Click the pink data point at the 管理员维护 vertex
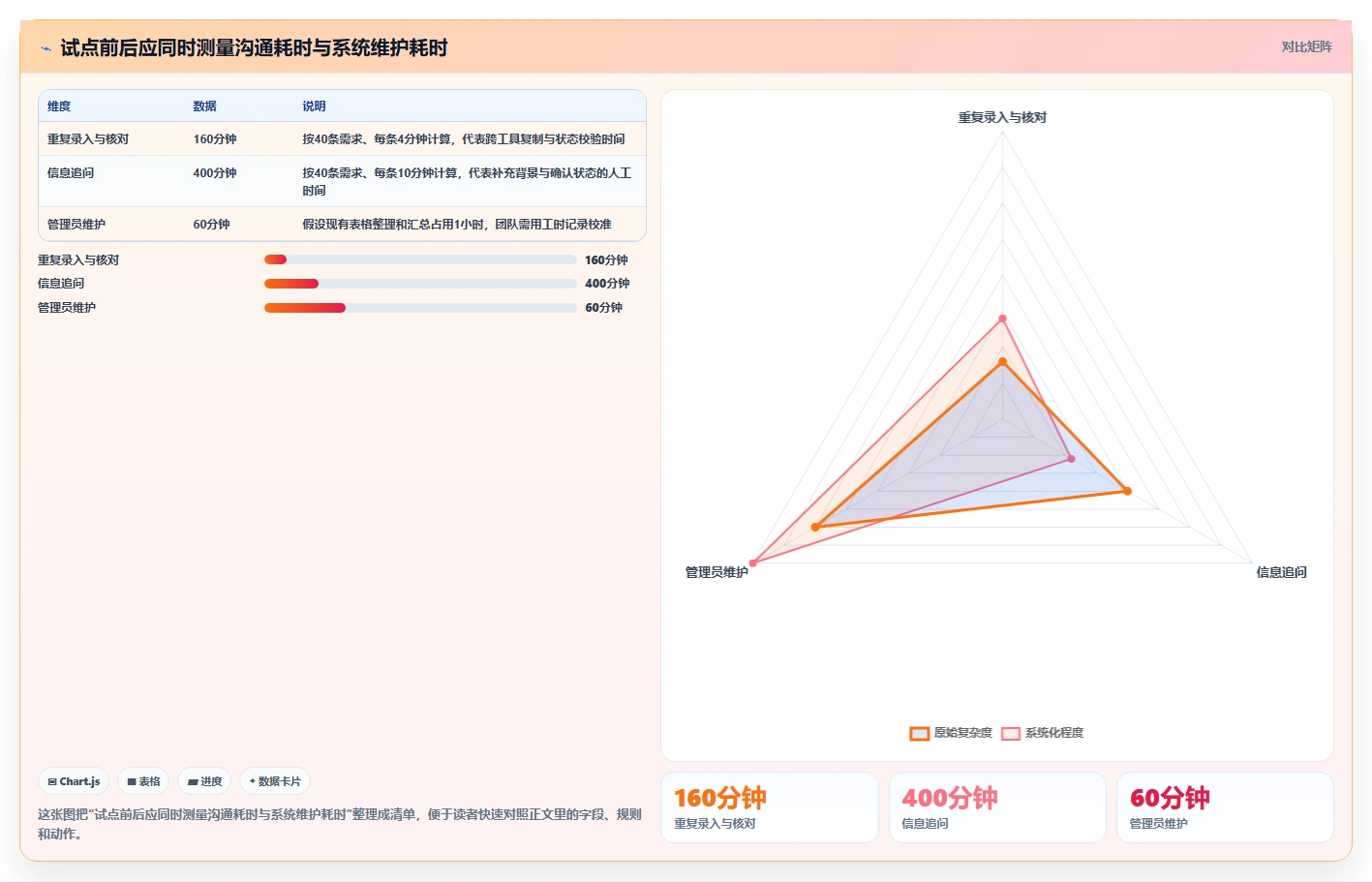Screen dimensions: 1372x882 pos(753,563)
